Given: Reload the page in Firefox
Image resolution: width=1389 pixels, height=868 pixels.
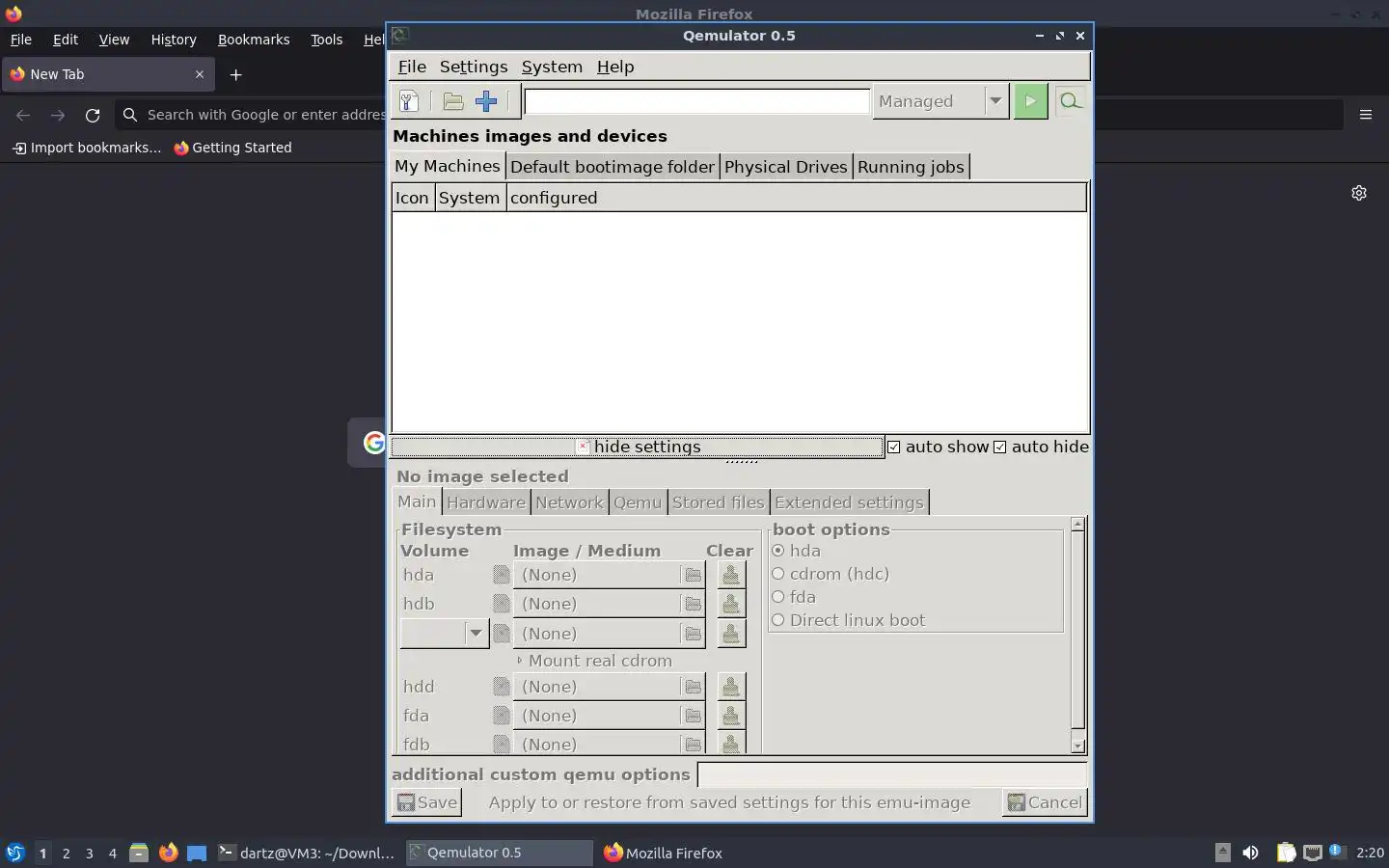Looking at the screenshot, I should (x=93, y=115).
